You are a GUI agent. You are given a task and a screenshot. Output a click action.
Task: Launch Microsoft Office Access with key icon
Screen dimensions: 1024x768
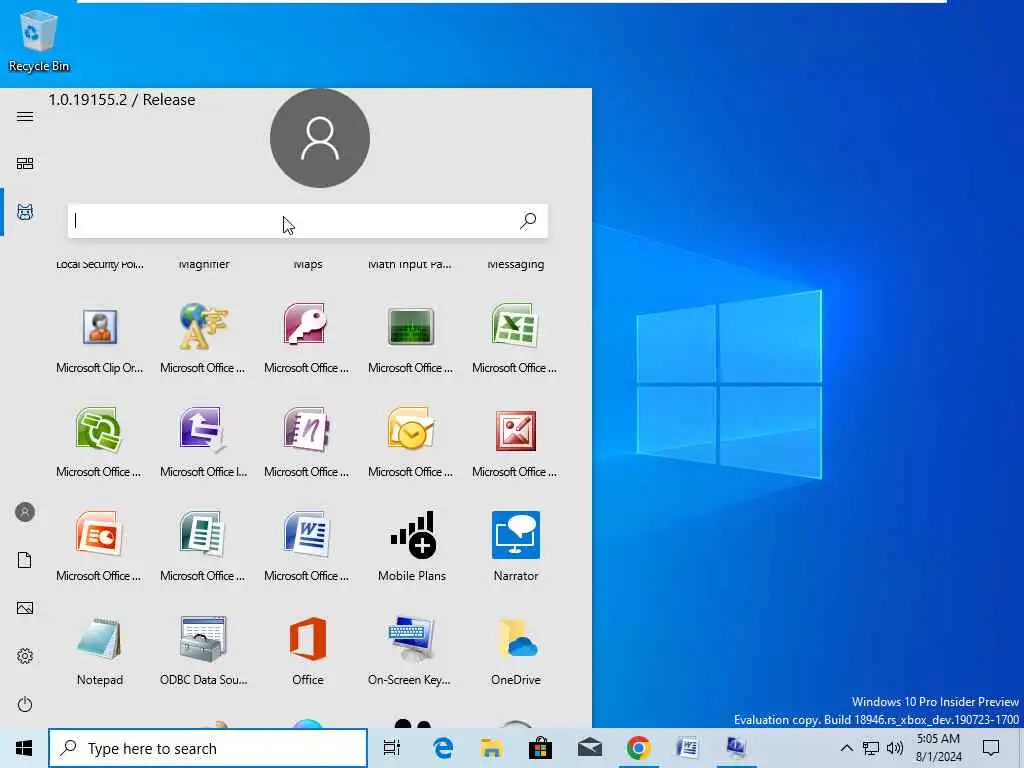pyautogui.click(x=307, y=339)
